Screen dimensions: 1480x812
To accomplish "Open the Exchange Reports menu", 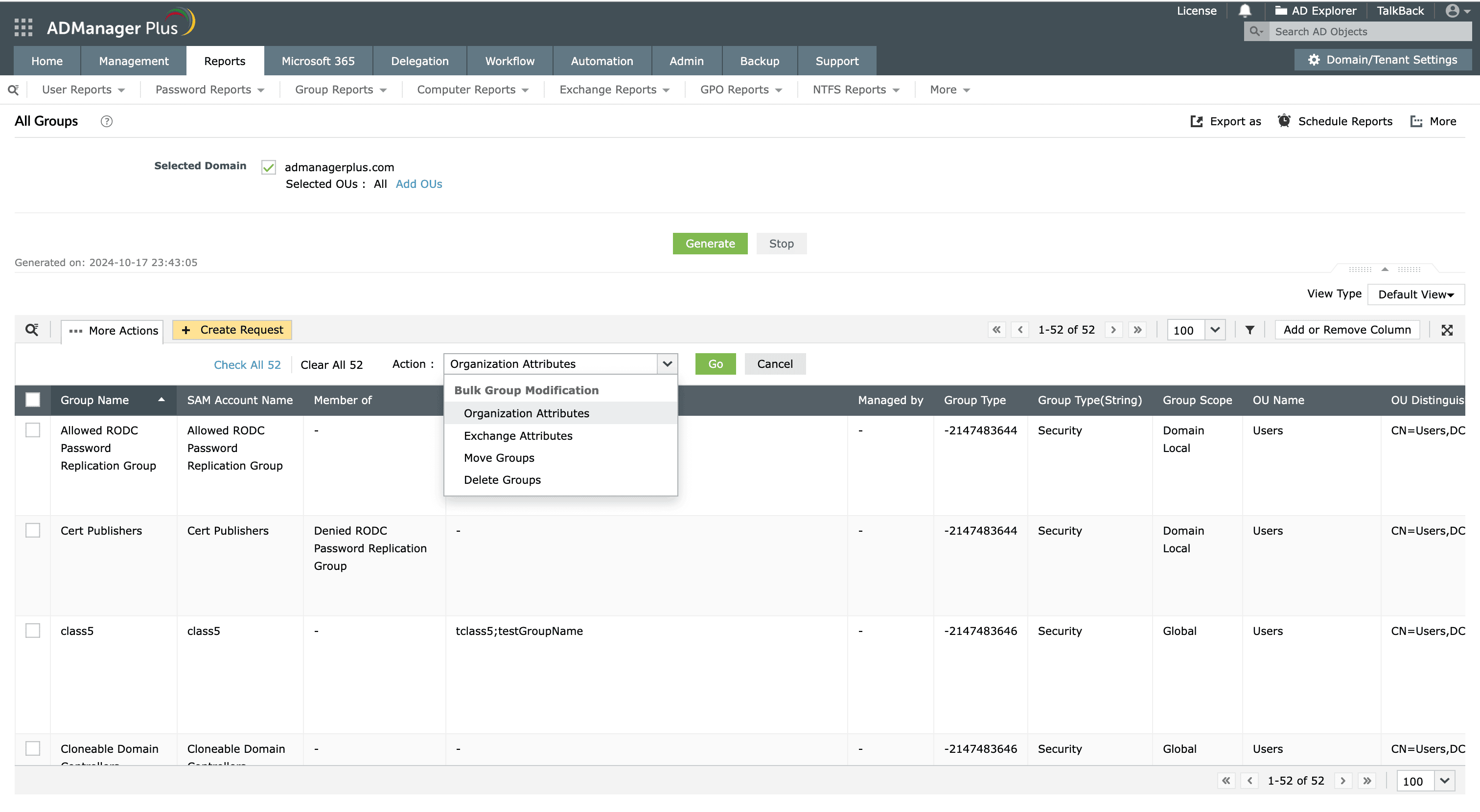I will [608, 89].
